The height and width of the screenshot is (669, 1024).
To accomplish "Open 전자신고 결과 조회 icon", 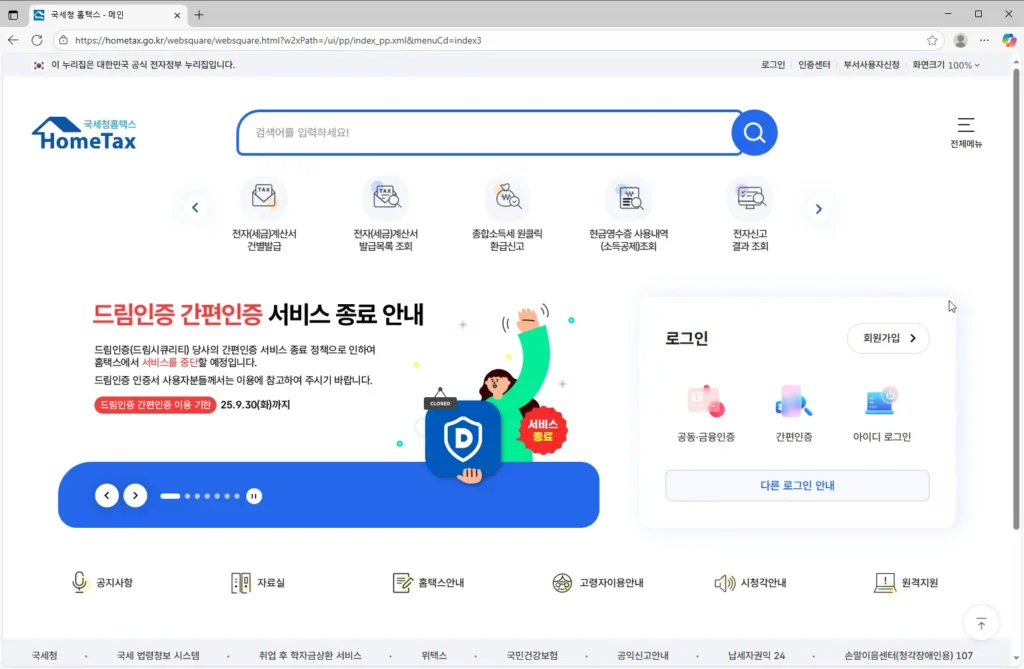I will (750, 198).
